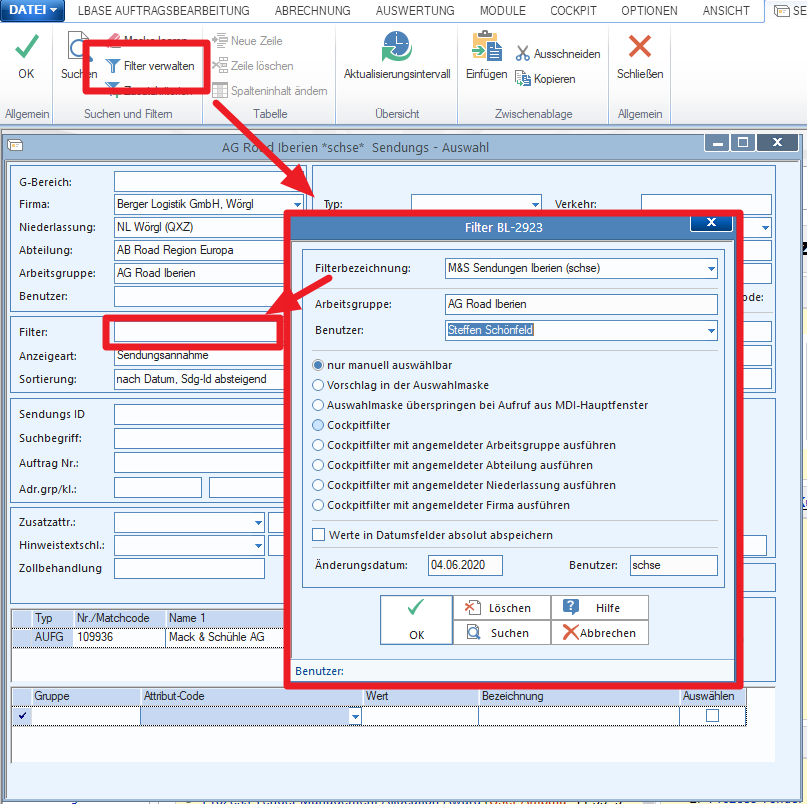Expand the Filterbezeichnung dropdown
Viewport: 807px width, 804px height.
click(x=711, y=268)
